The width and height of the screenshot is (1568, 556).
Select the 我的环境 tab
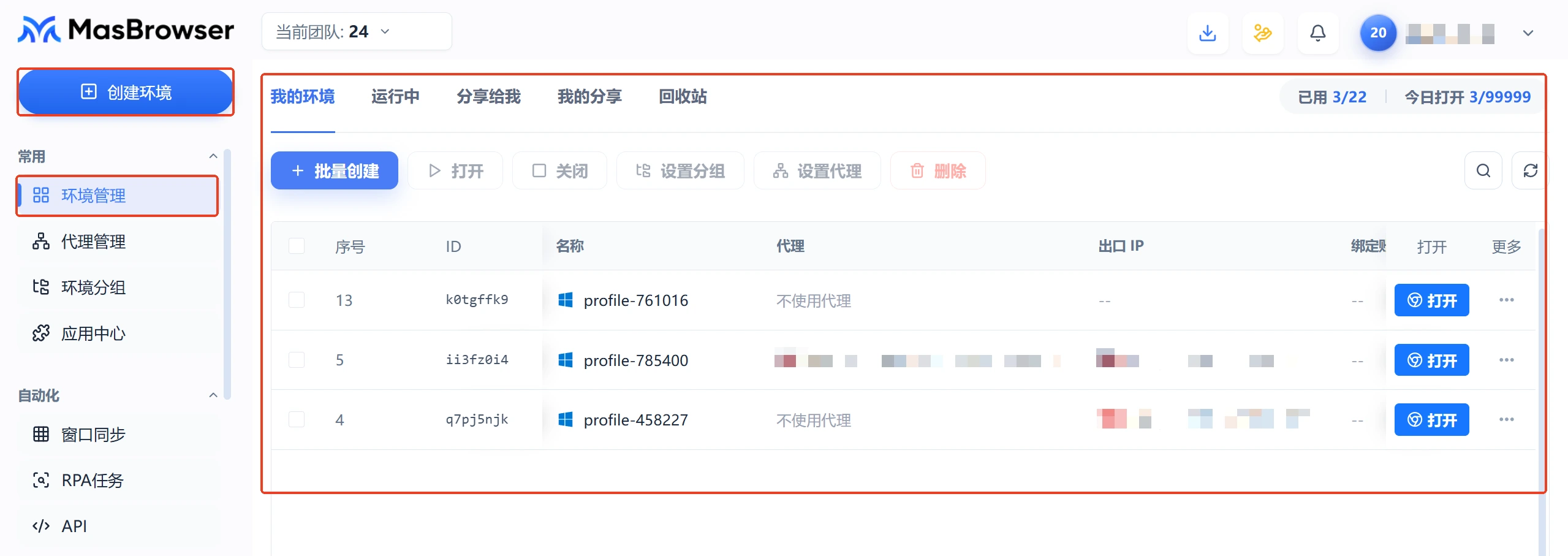pos(303,97)
